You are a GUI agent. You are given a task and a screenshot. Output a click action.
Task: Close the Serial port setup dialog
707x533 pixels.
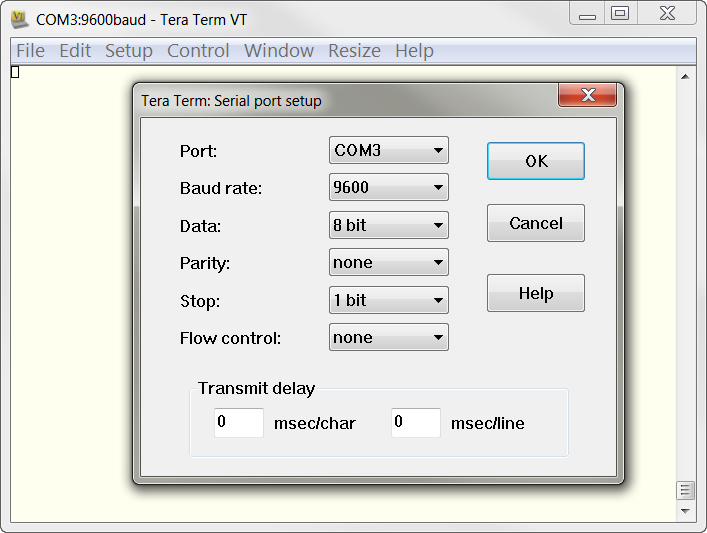coord(586,96)
